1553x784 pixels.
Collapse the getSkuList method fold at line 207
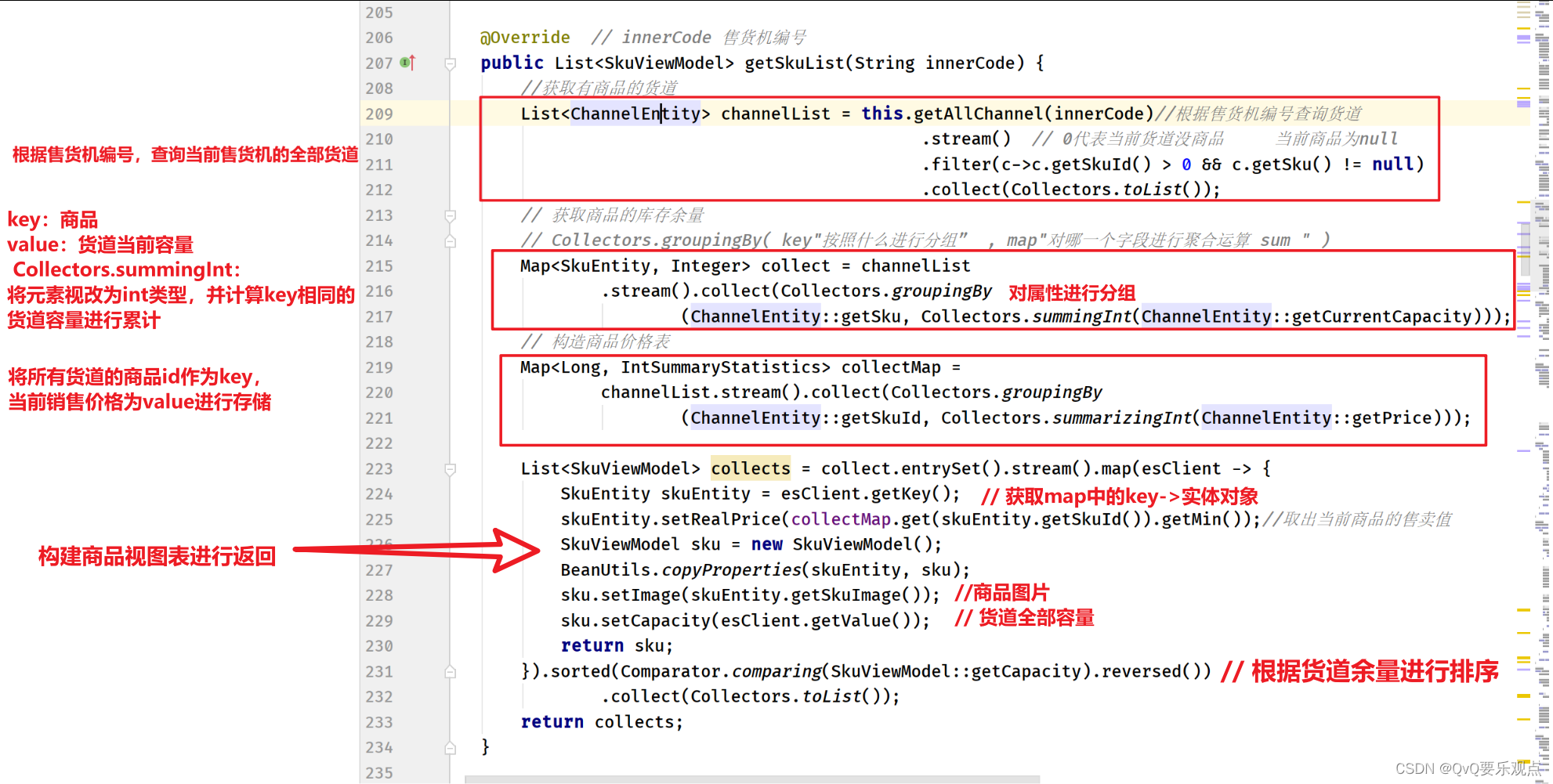(x=451, y=63)
